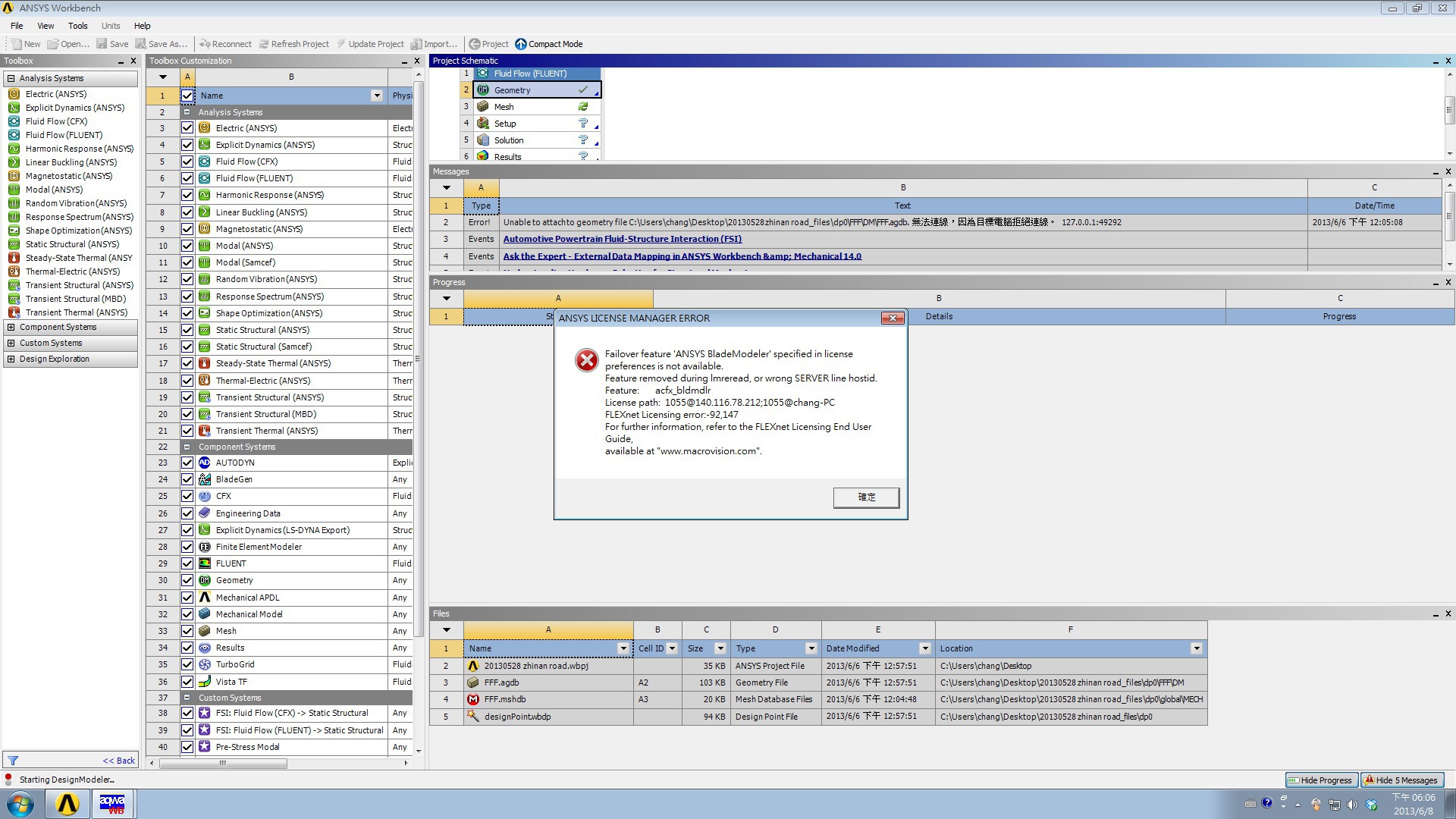Open ANSYS Workbench from Windows taskbar

tap(67, 804)
